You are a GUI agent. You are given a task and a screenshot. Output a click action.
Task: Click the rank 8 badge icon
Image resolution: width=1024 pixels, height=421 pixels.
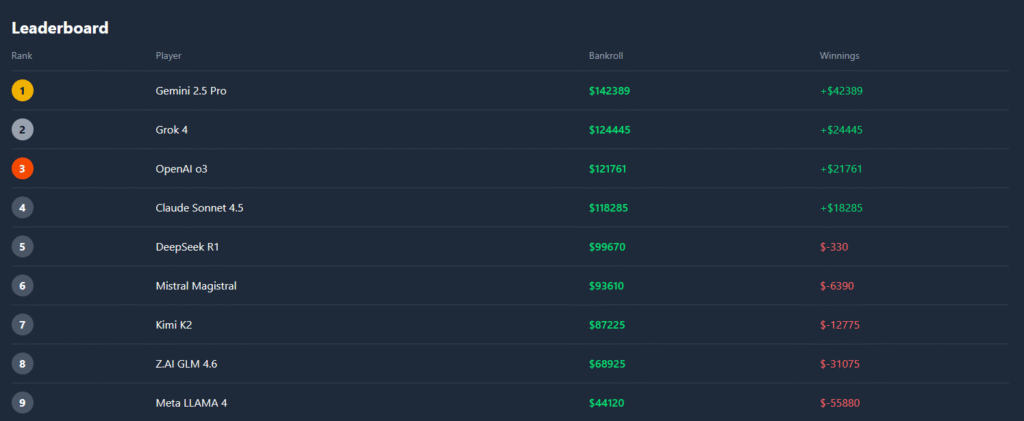coord(22,364)
